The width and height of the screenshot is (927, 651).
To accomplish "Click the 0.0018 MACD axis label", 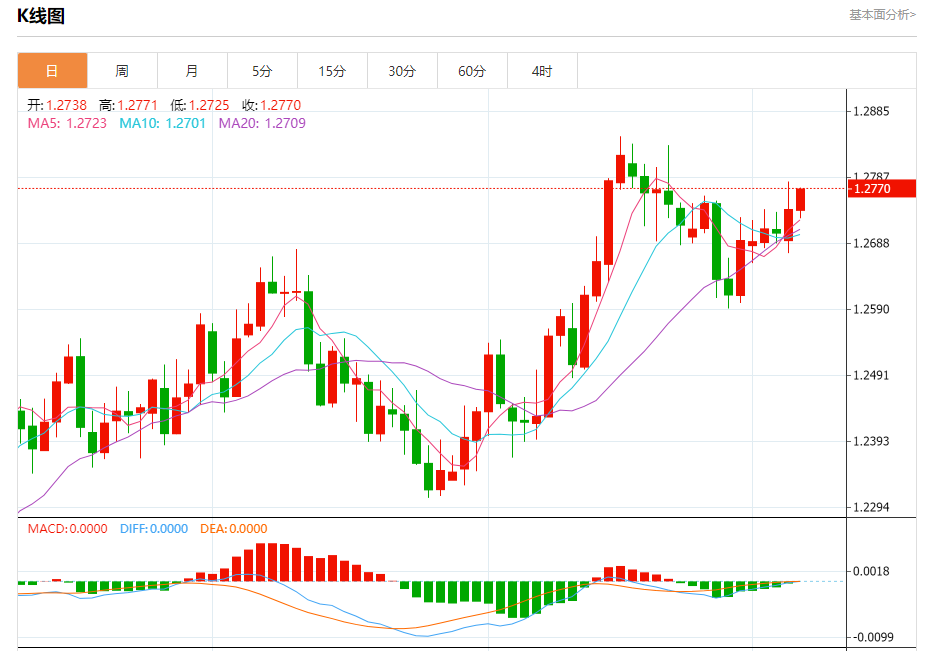I will (x=871, y=571).
